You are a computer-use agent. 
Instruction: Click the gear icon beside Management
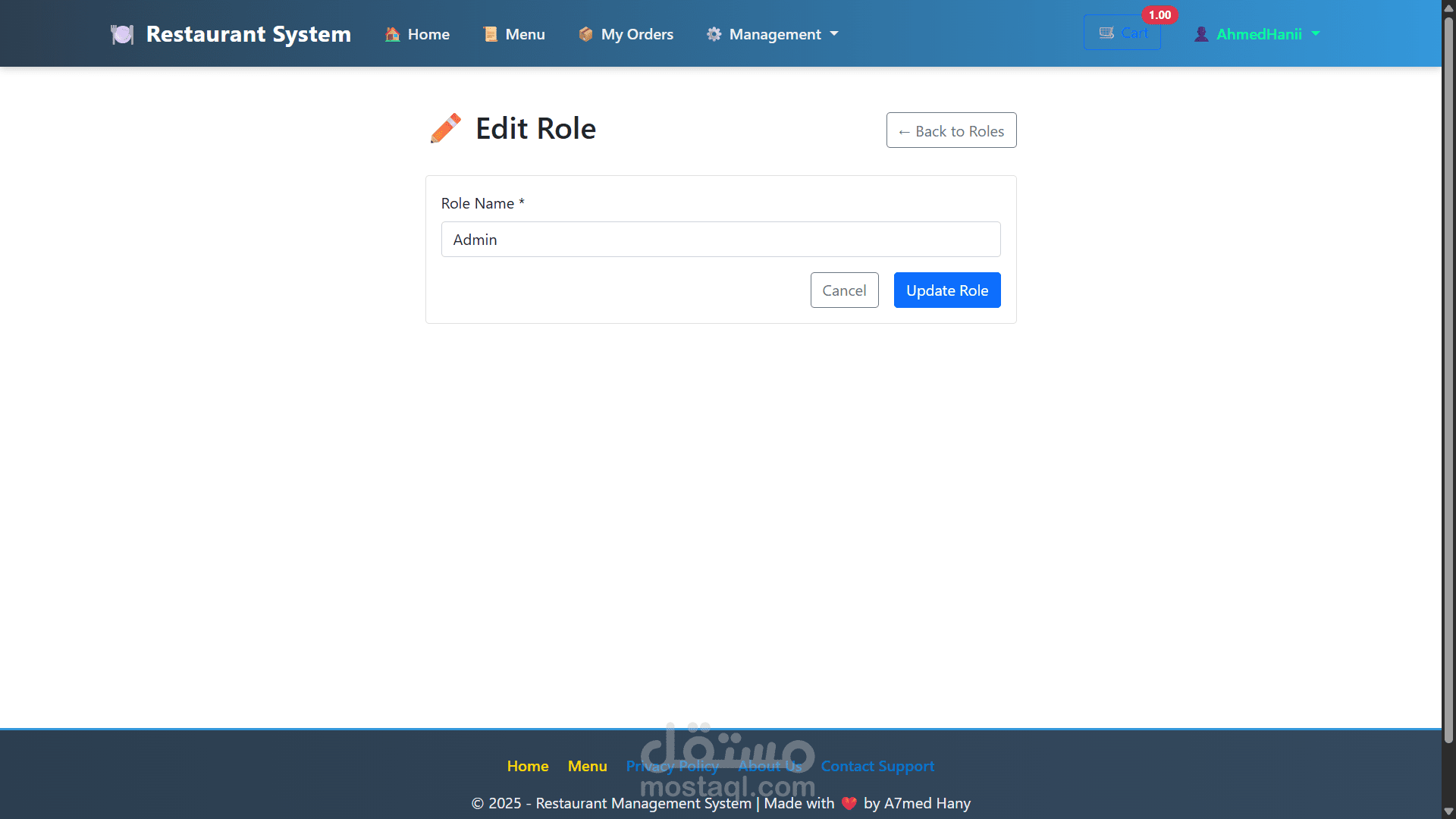714,34
